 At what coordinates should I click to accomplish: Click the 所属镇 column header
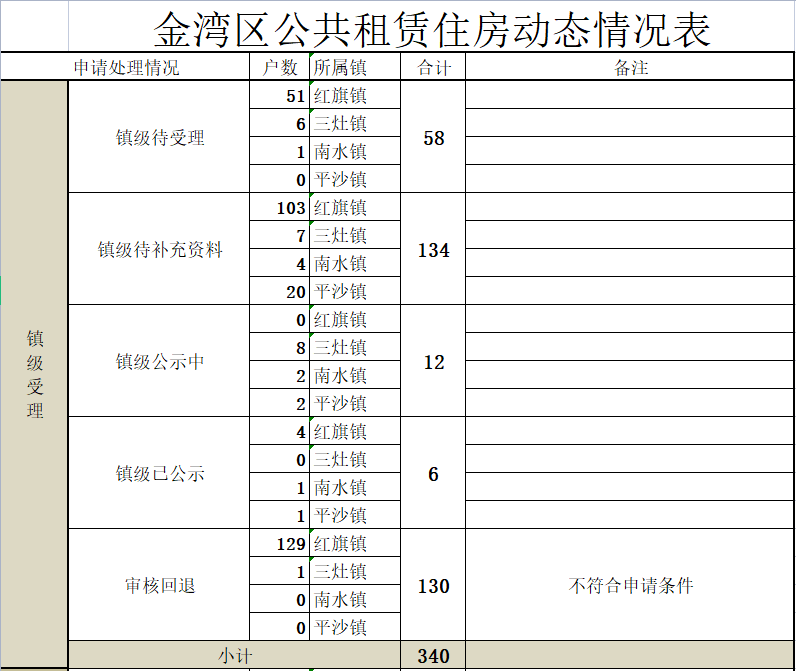(x=340, y=68)
